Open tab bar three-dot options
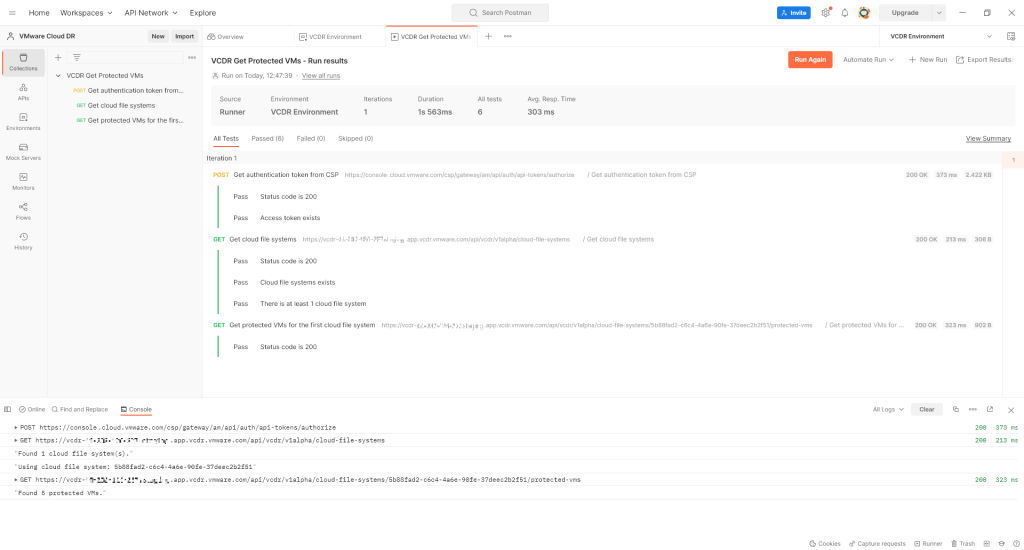Viewport: 1024px width, 550px height. click(507, 37)
